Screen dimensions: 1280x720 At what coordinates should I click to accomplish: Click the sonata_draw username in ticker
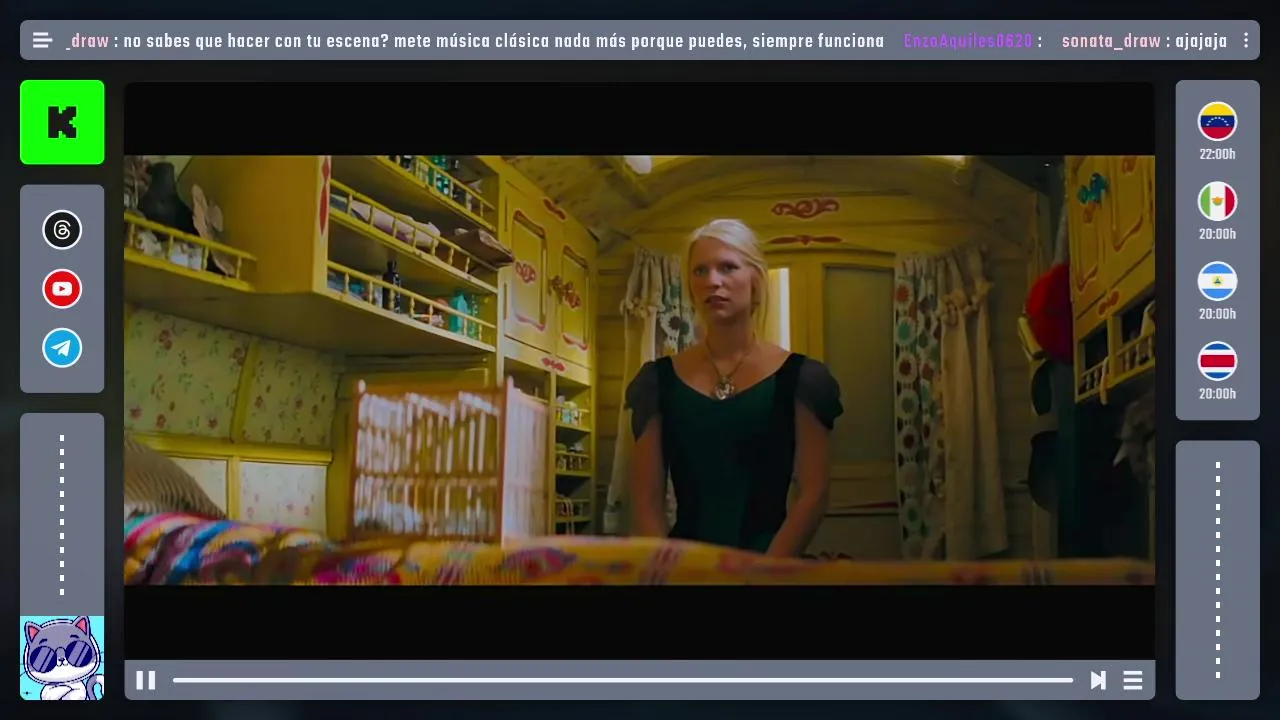pyautogui.click(x=1111, y=41)
